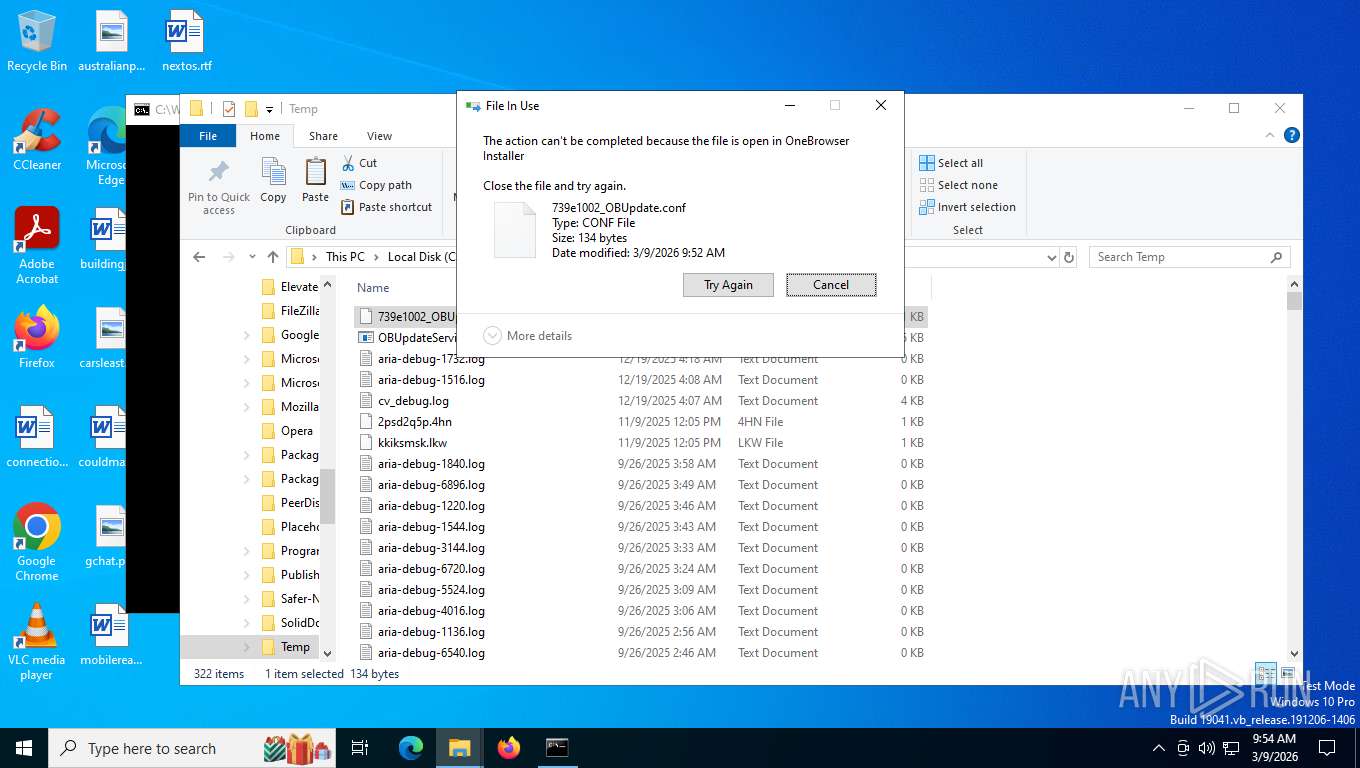Open Recycle Bin desktop icon
Viewport: 1360px width, 768px height.
click(37, 42)
